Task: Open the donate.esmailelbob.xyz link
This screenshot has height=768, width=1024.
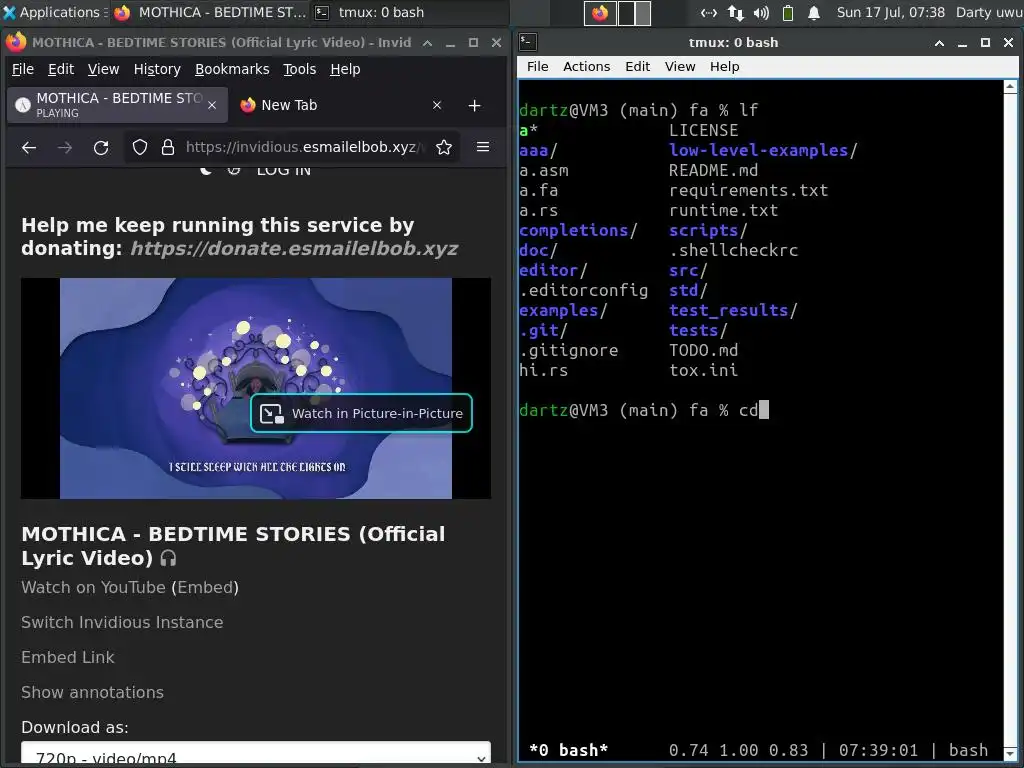Action: tap(293, 249)
